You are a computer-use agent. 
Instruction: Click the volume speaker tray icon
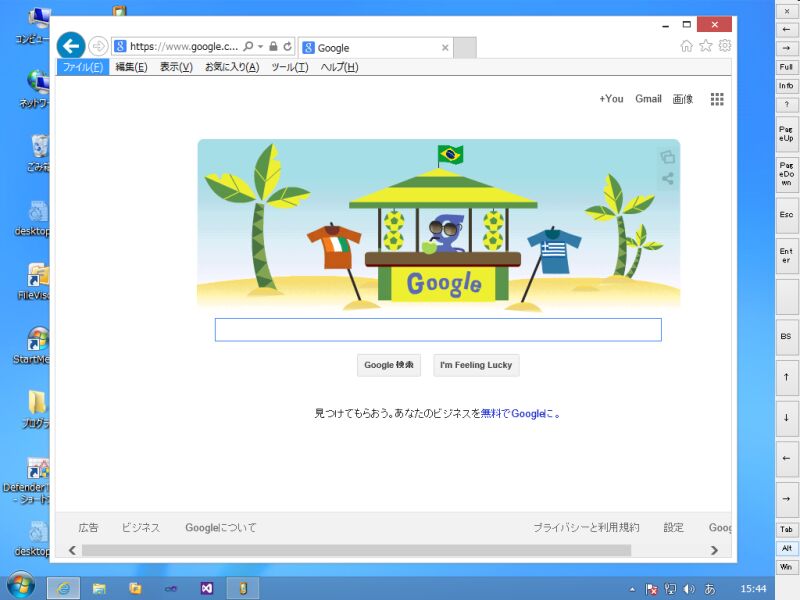pos(689,589)
